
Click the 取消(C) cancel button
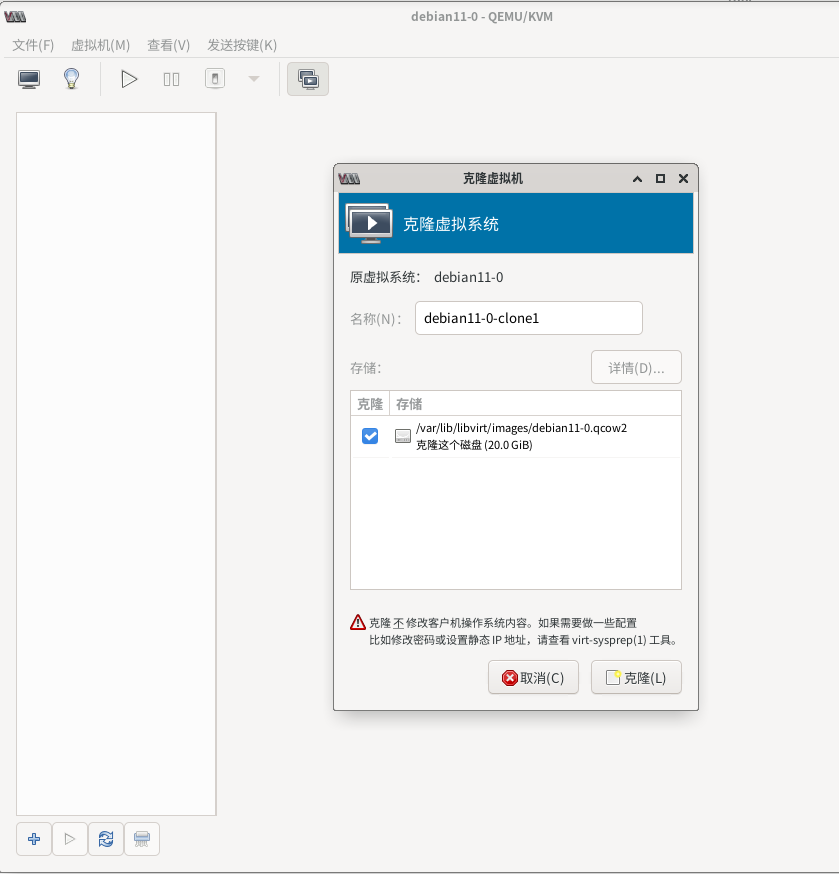pyautogui.click(x=533, y=677)
